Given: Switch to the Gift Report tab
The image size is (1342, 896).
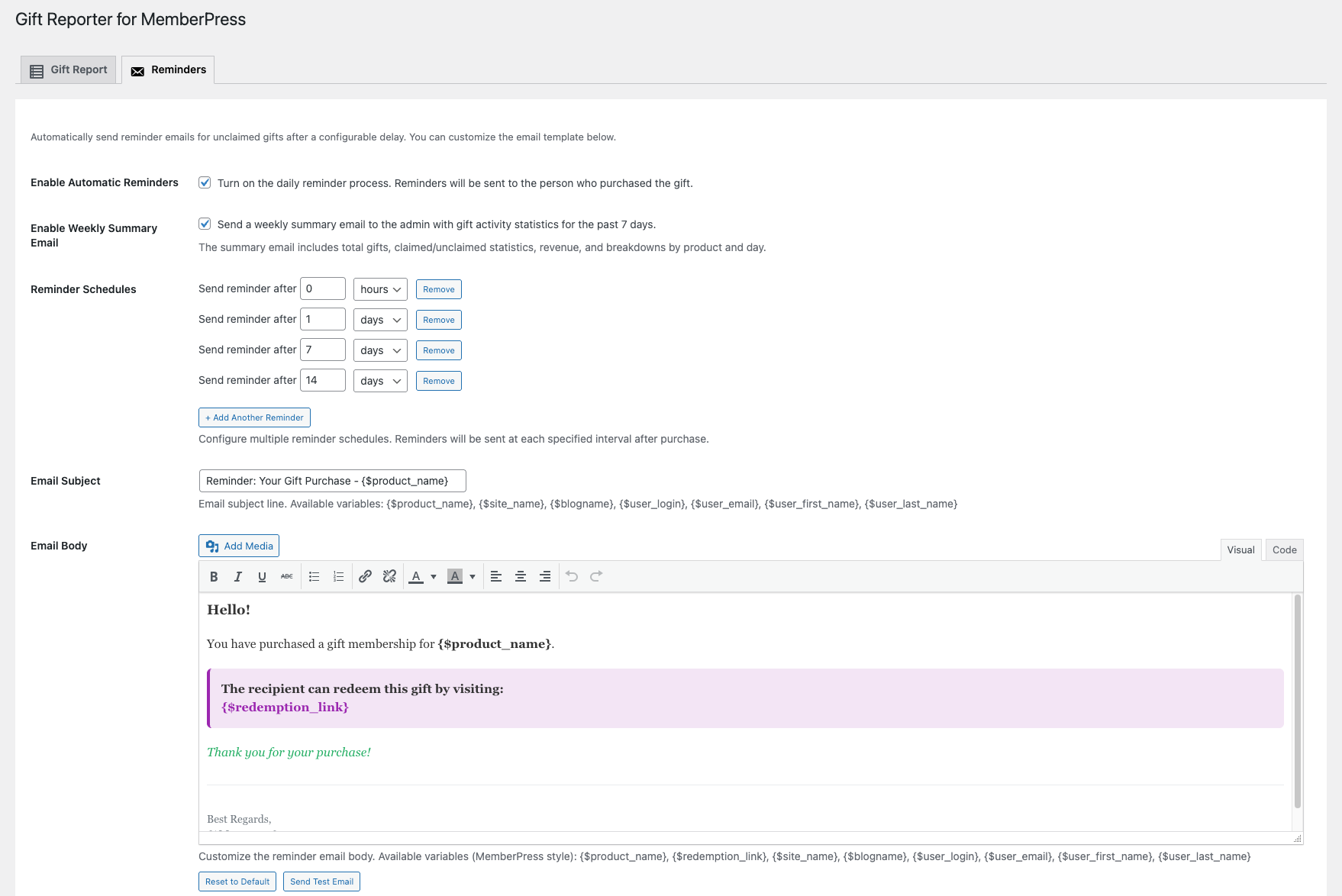Looking at the screenshot, I should click(67, 69).
